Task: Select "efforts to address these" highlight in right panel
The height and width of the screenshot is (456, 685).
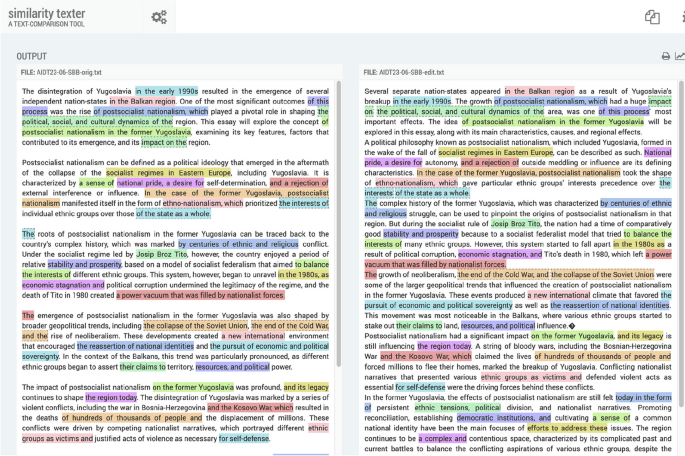Action: 569,427
